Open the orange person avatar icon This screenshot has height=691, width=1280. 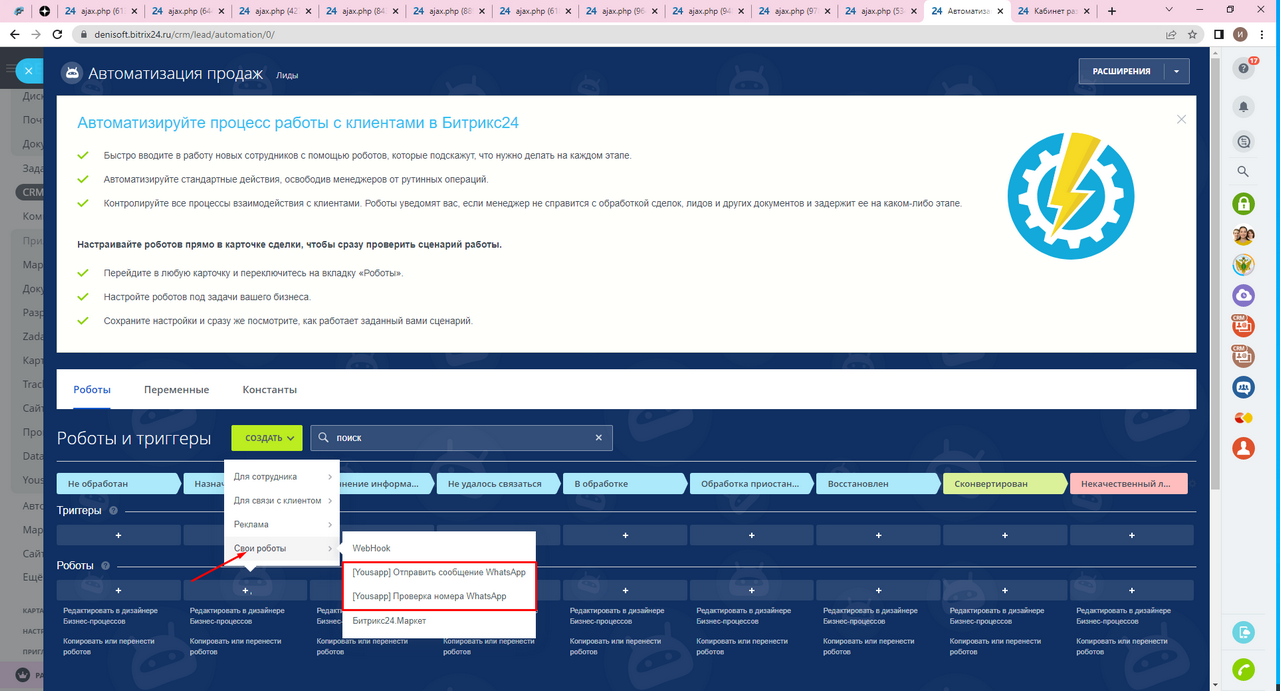pos(1244,447)
